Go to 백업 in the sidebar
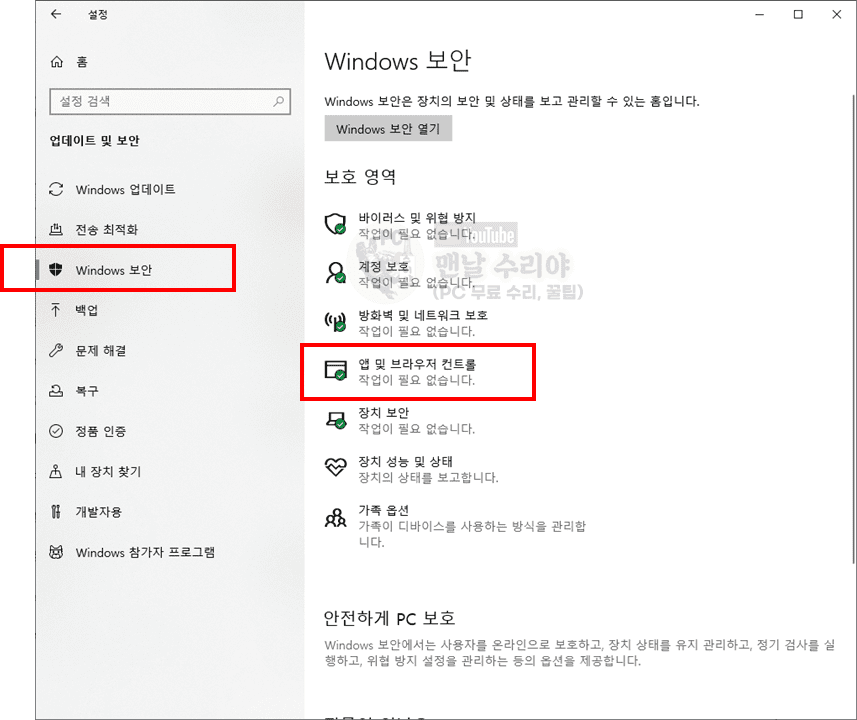 (x=86, y=311)
